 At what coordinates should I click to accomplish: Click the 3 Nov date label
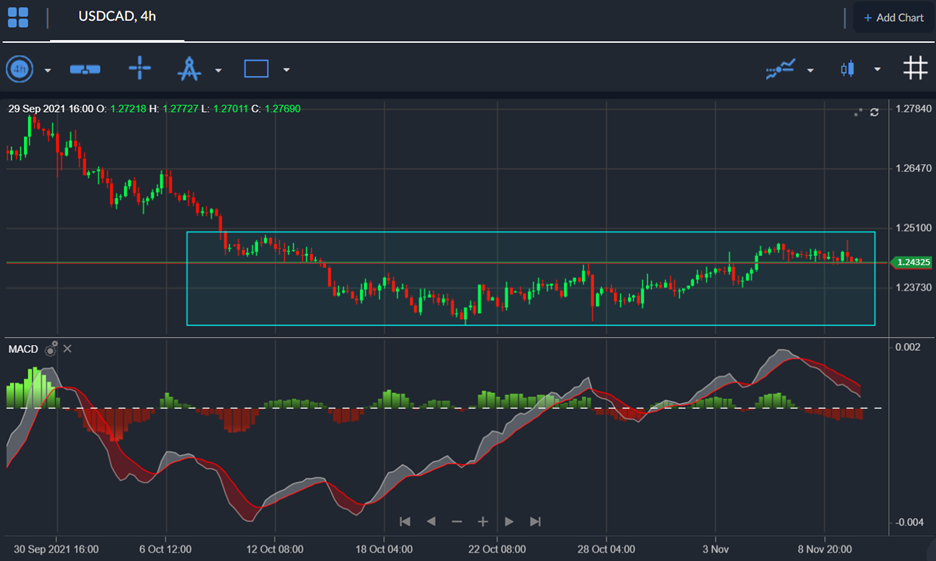(x=715, y=549)
